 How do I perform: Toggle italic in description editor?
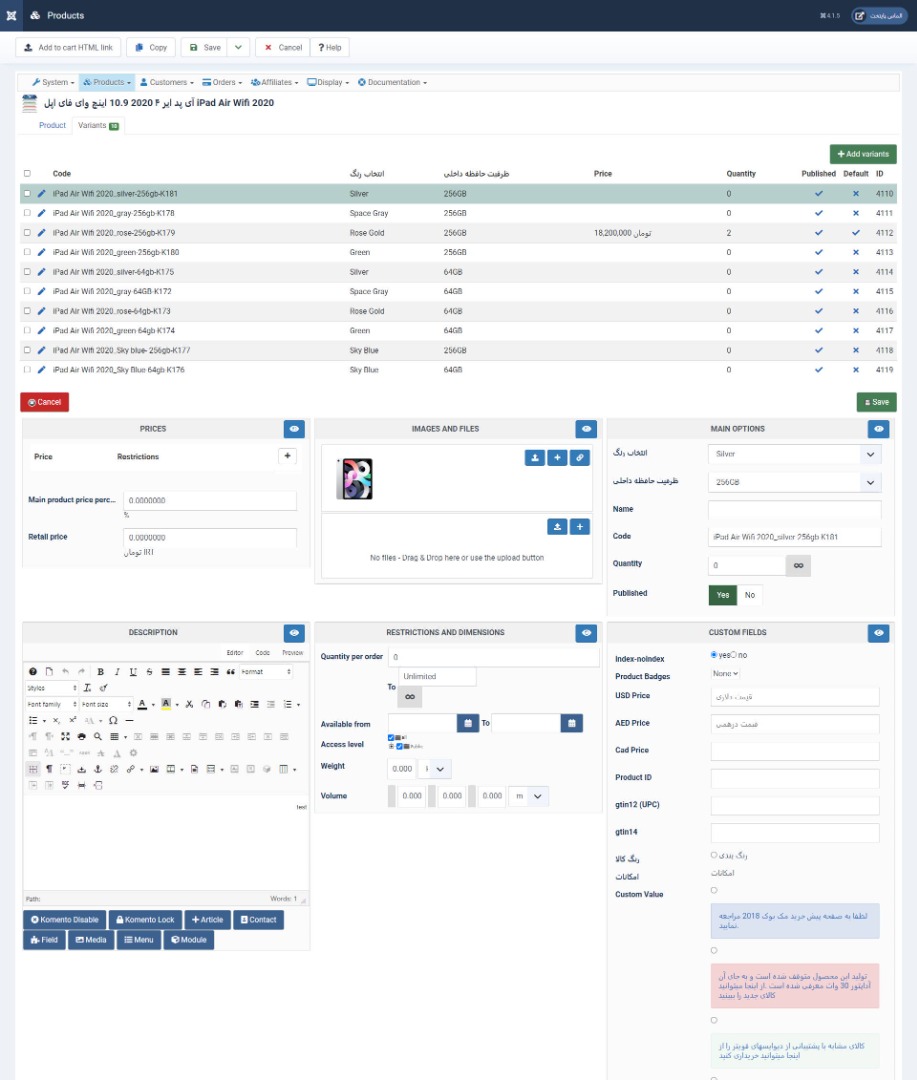point(117,672)
